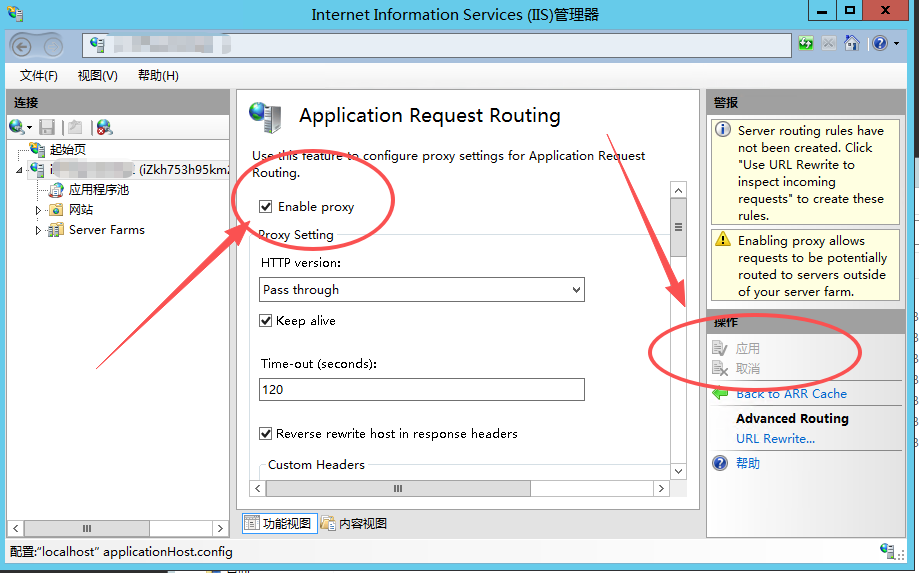Click the help question icon in actions pane
Image resolution: width=919 pixels, height=573 pixels.
tap(720, 463)
